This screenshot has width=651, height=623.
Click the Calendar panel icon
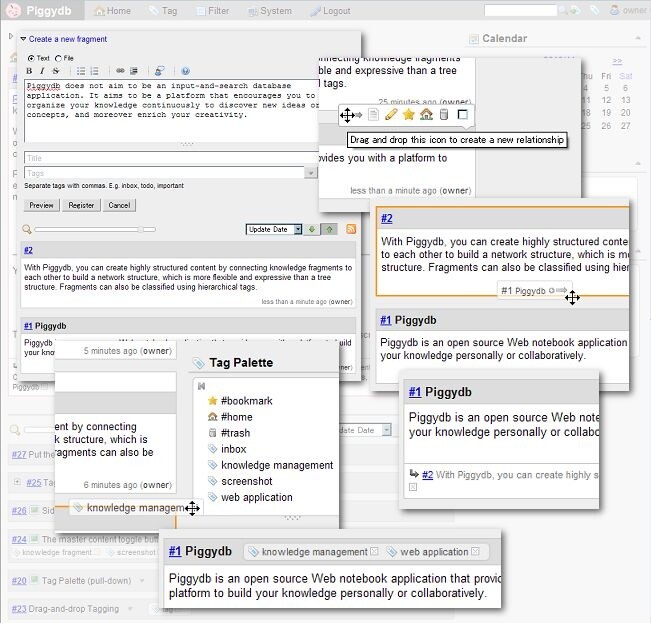(473, 39)
